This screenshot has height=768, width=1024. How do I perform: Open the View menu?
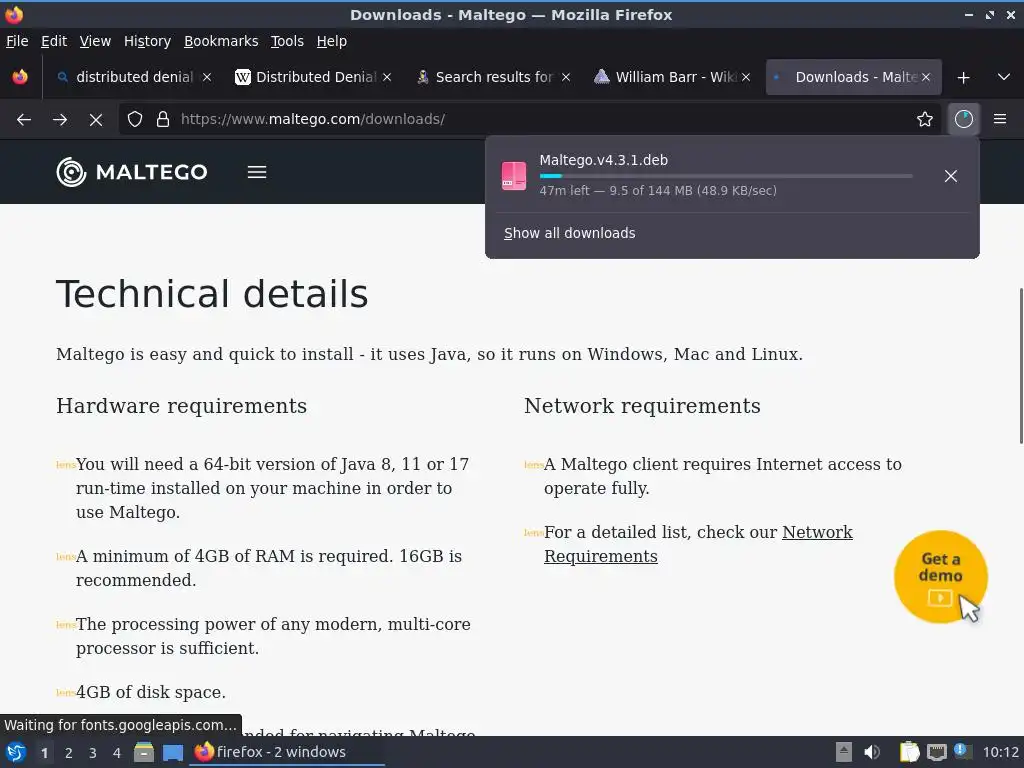tap(95, 41)
